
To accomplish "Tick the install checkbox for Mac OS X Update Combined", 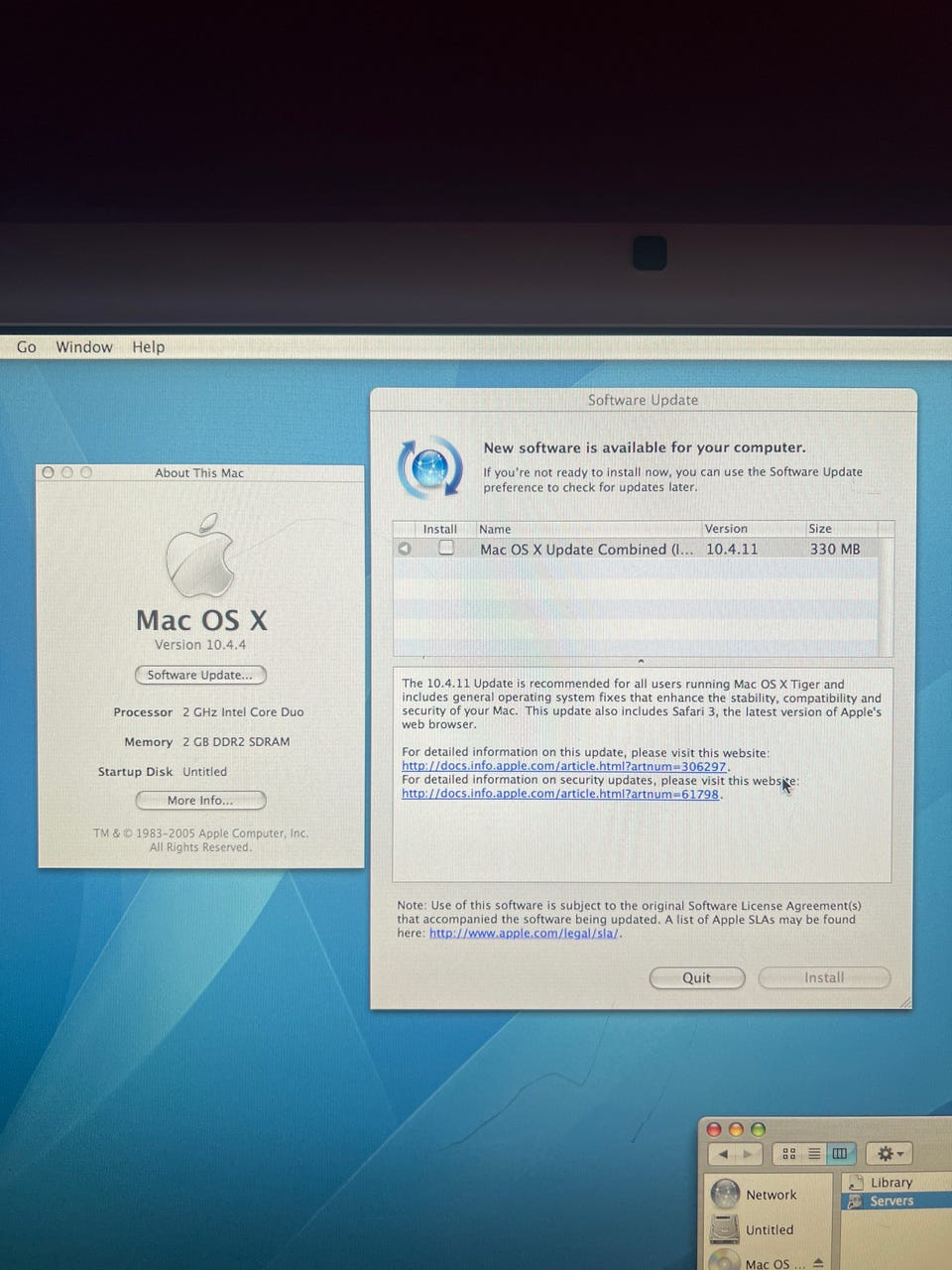I will (x=446, y=548).
